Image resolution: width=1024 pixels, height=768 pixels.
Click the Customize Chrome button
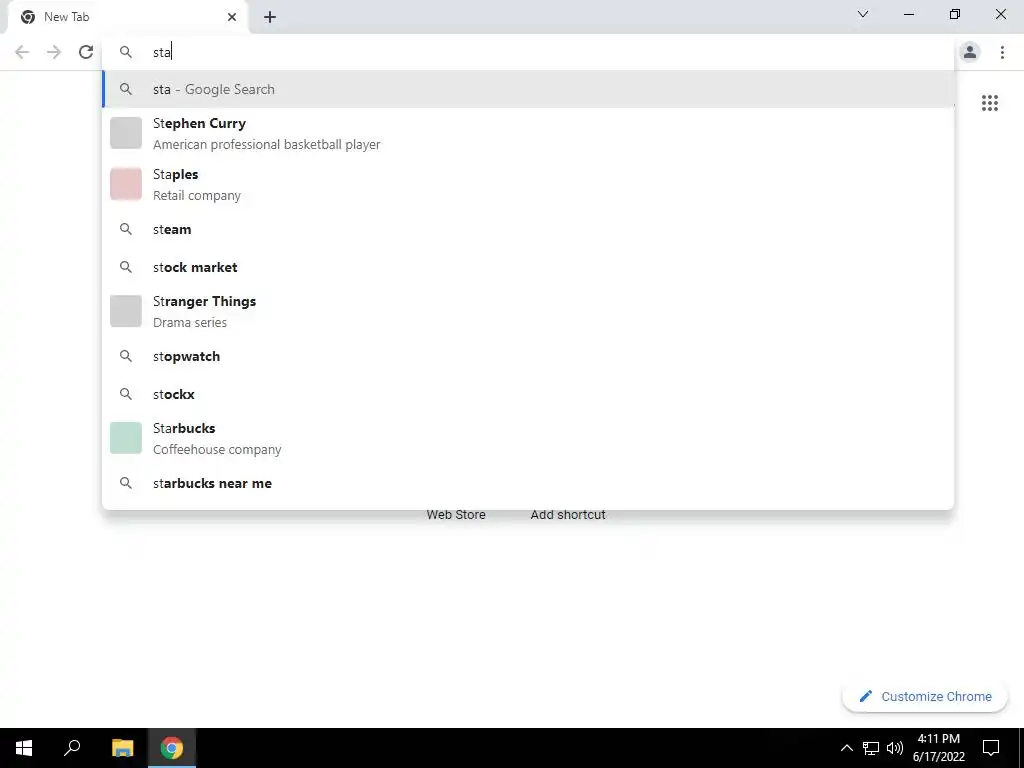coord(925,696)
